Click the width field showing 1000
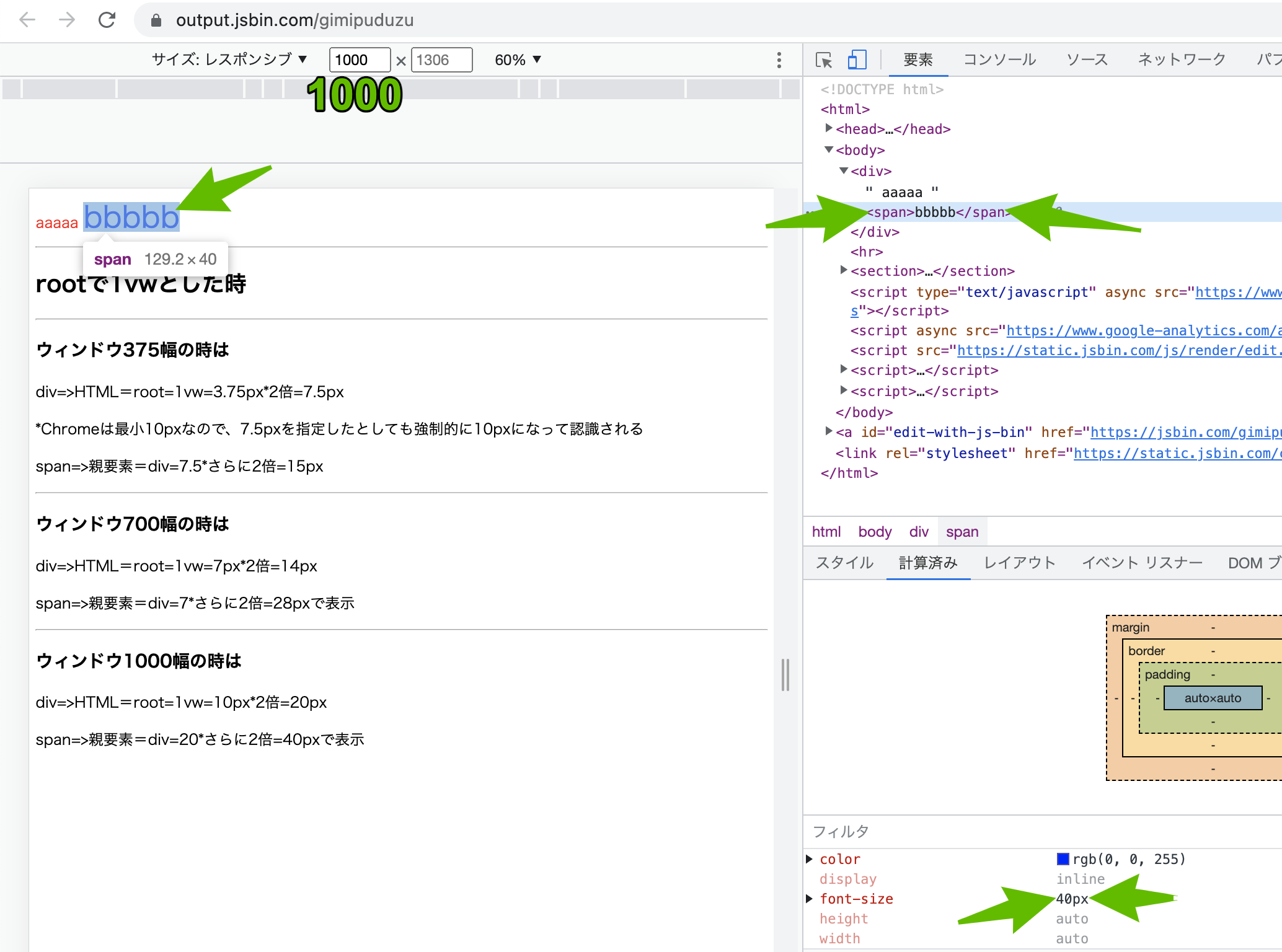 (x=360, y=60)
